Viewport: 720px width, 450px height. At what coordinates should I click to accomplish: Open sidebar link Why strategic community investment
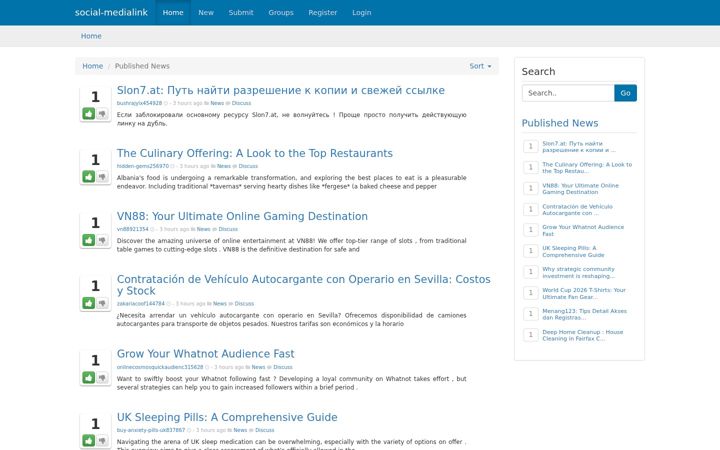click(578, 272)
